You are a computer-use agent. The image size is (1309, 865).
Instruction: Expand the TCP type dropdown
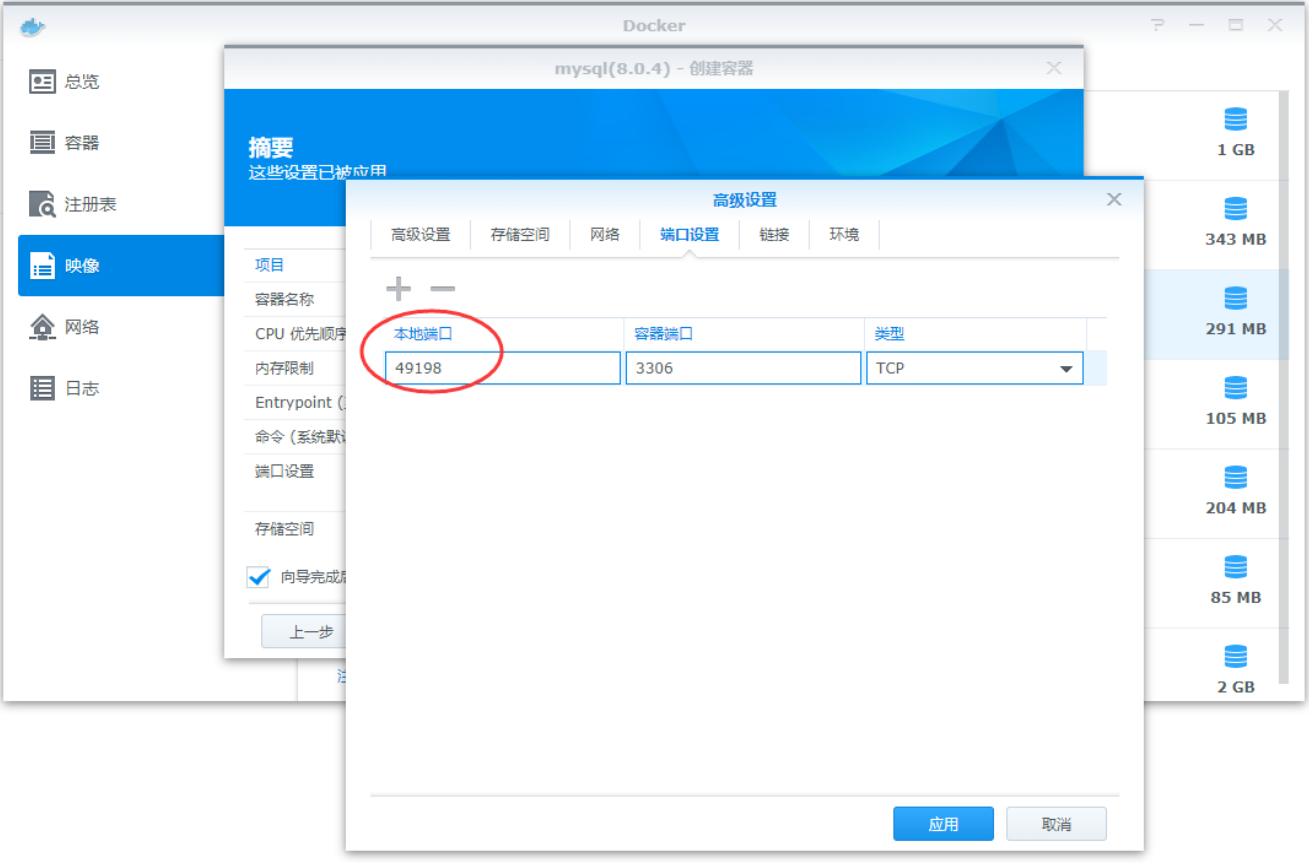pos(1065,369)
